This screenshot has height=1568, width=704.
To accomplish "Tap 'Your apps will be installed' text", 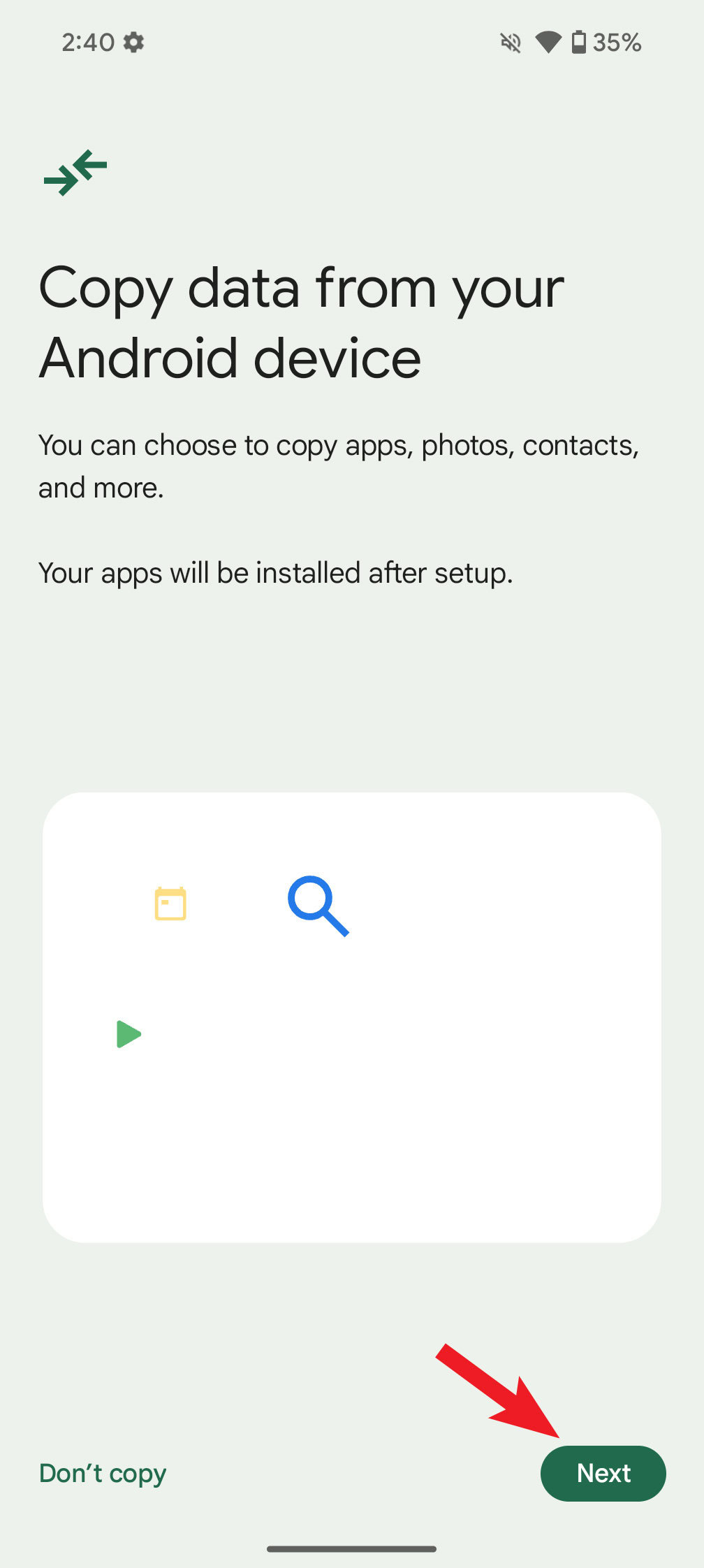I will [x=276, y=573].
